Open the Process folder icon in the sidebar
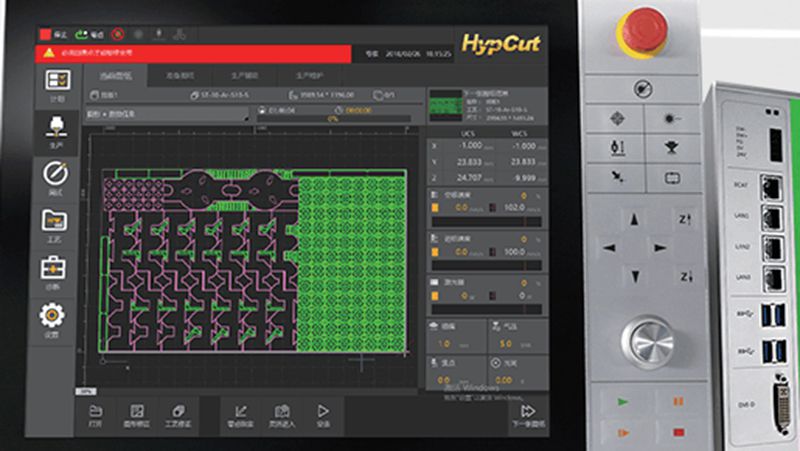800x451 pixels. pos(57,224)
